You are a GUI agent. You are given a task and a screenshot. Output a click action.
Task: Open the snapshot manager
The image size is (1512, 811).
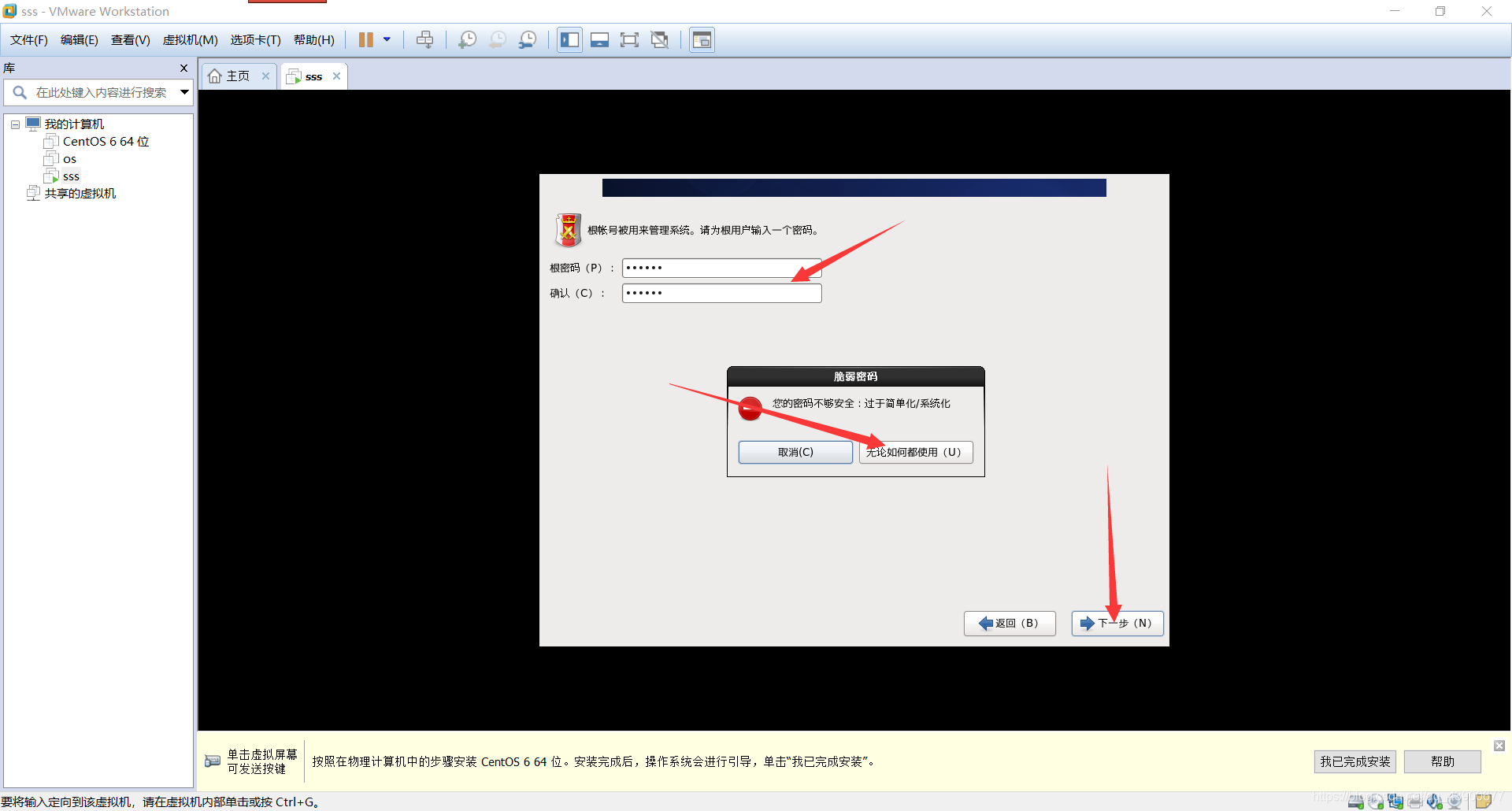click(528, 40)
